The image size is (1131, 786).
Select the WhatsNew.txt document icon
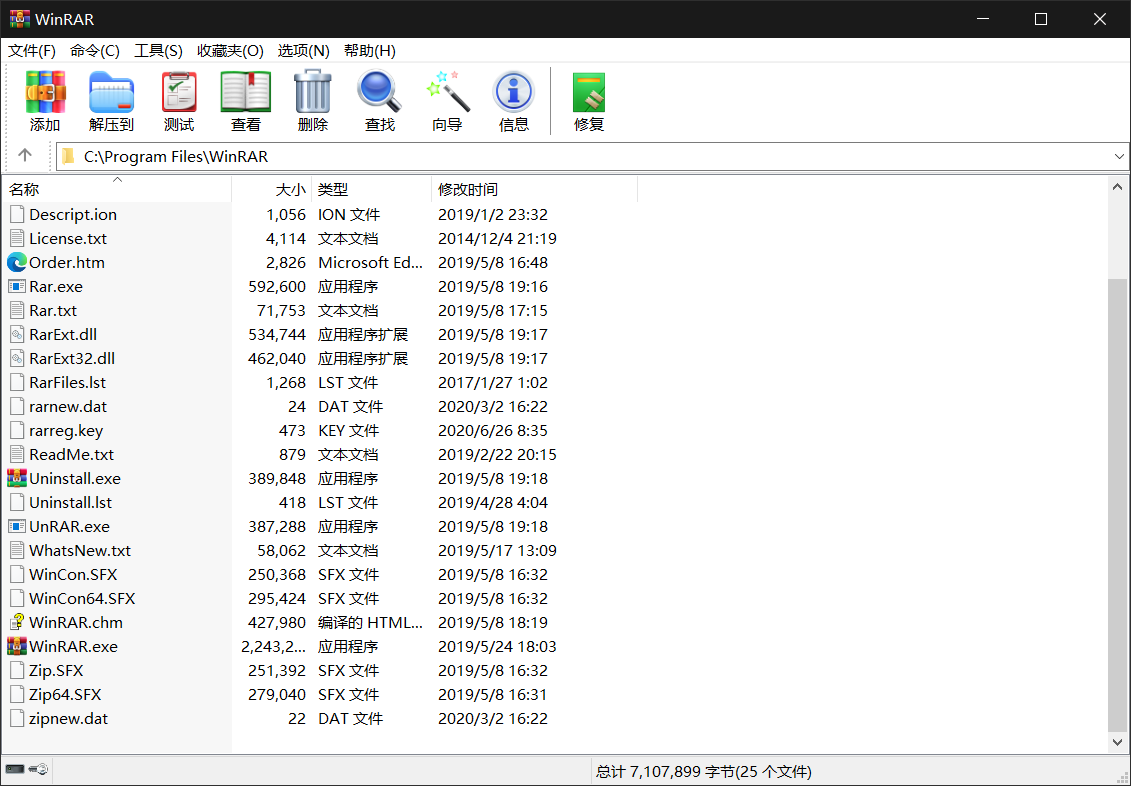[x=17, y=550]
